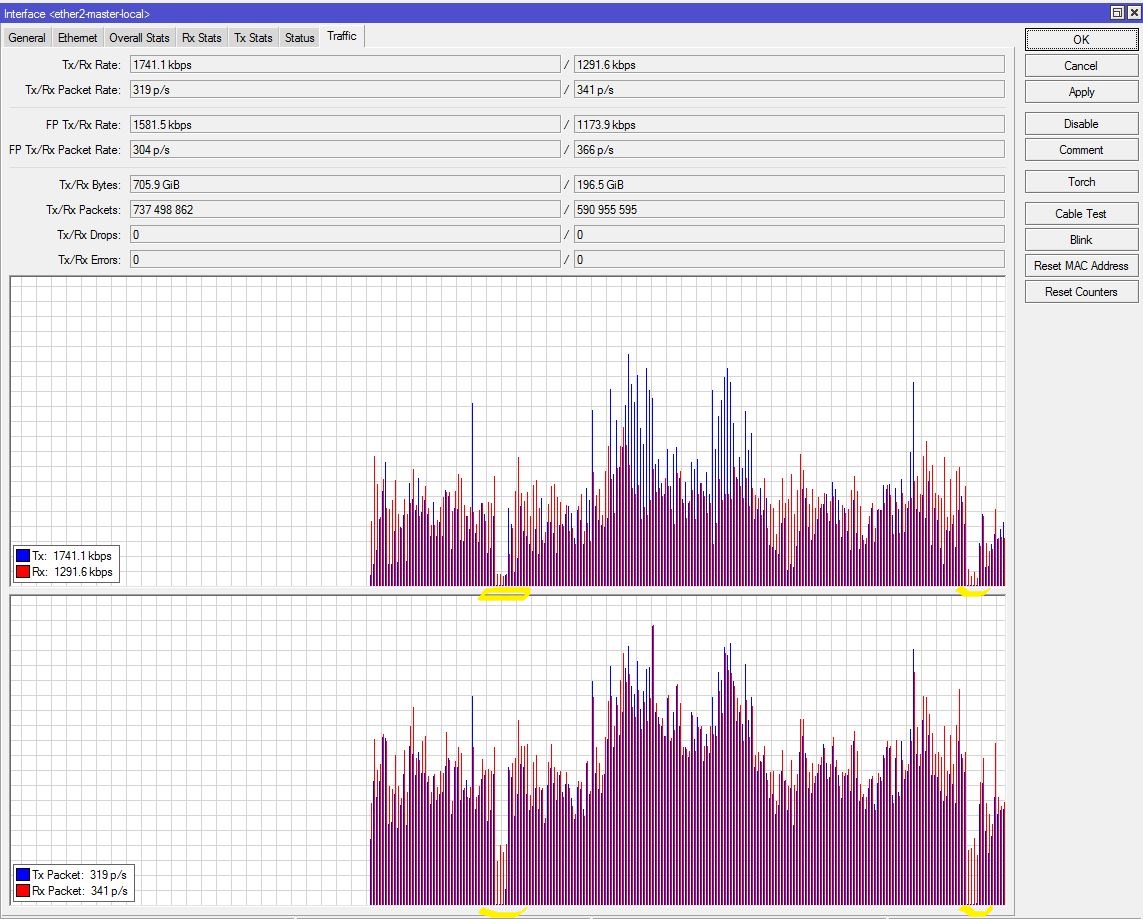Image resolution: width=1143 pixels, height=919 pixels.
Task: Apply the interface settings
Action: point(1081,92)
